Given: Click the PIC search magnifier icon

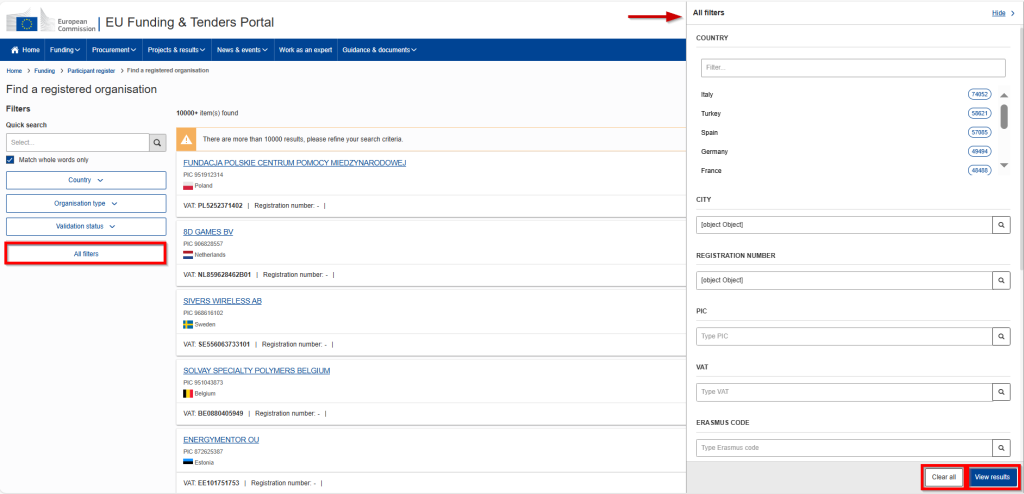Looking at the screenshot, I should tap(1001, 337).
